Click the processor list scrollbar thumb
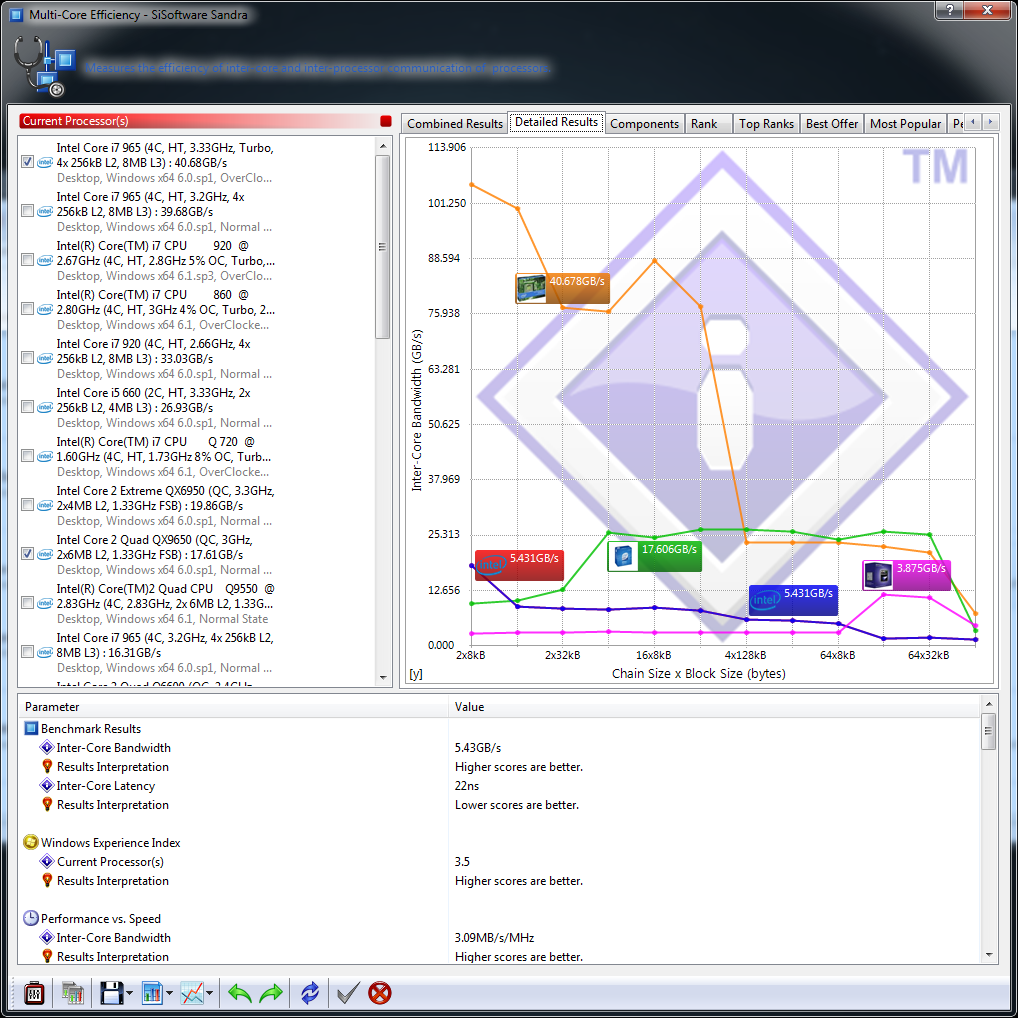Viewport: 1018px width, 1018px height. pyautogui.click(x=382, y=247)
